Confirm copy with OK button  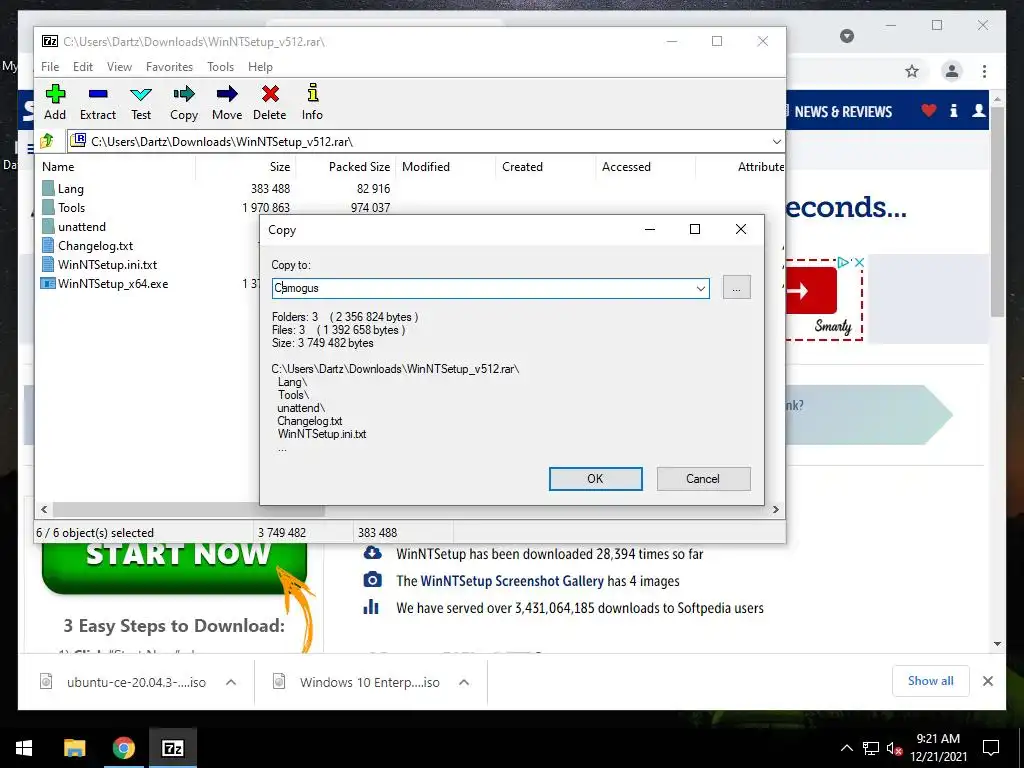click(595, 479)
